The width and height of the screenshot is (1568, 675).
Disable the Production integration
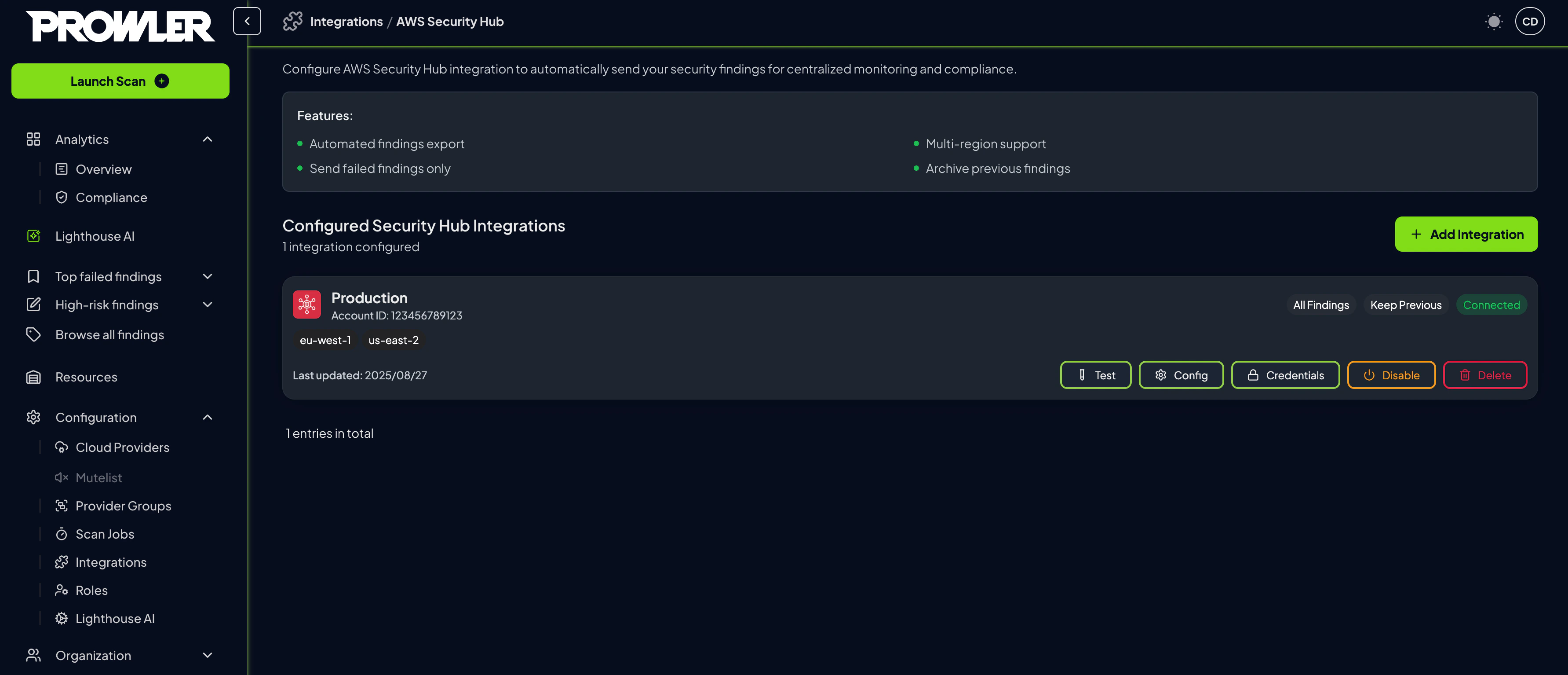(x=1392, y=374)
